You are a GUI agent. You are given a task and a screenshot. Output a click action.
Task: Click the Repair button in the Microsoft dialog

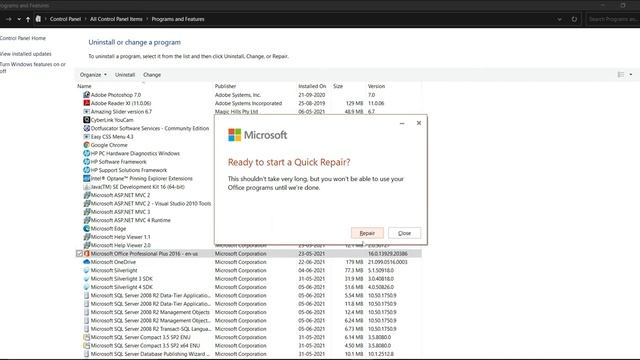tap(367, 233)
